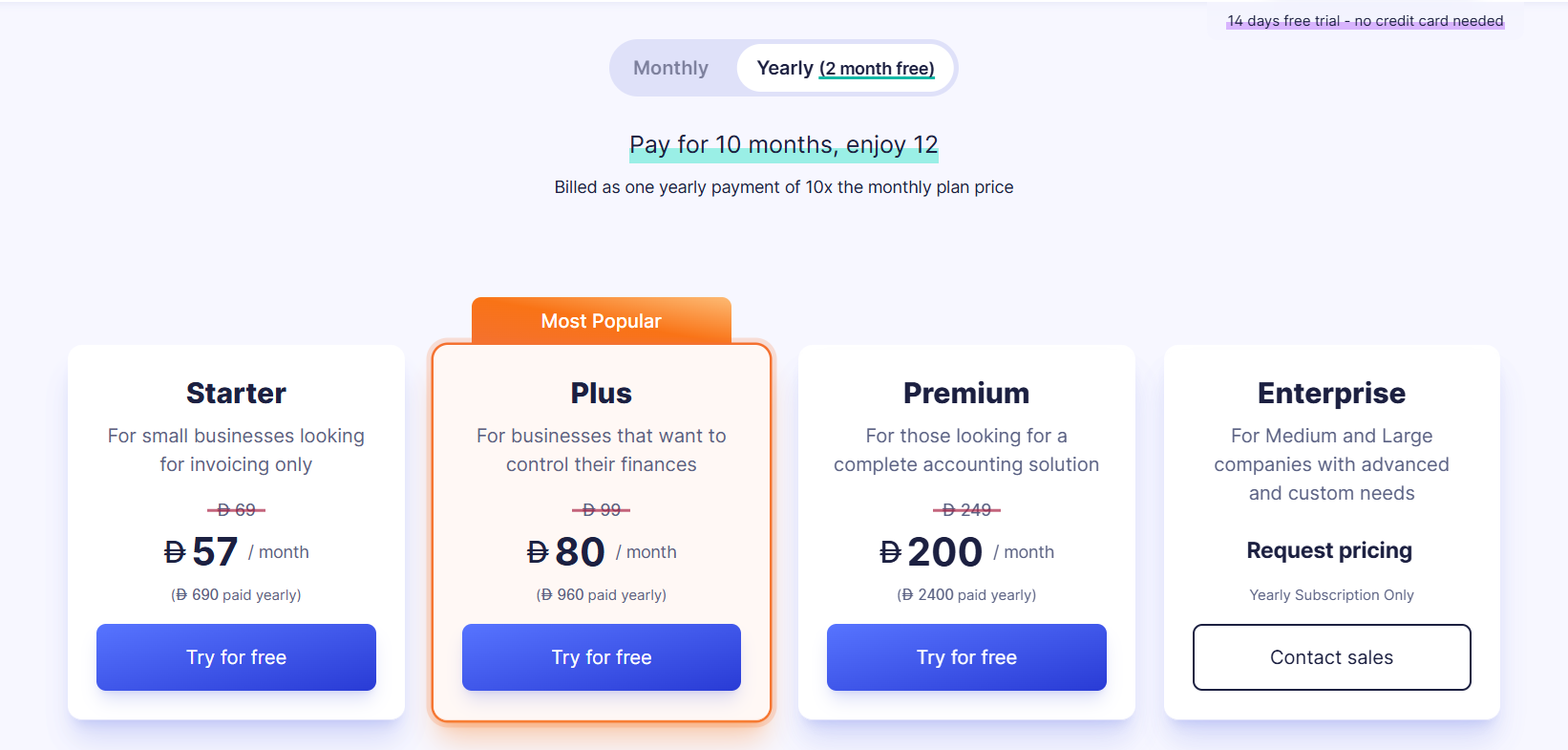Click the Plus plan heading
Image resolution: width=1568 pixels, height=750 pixels.
[602, 393]
